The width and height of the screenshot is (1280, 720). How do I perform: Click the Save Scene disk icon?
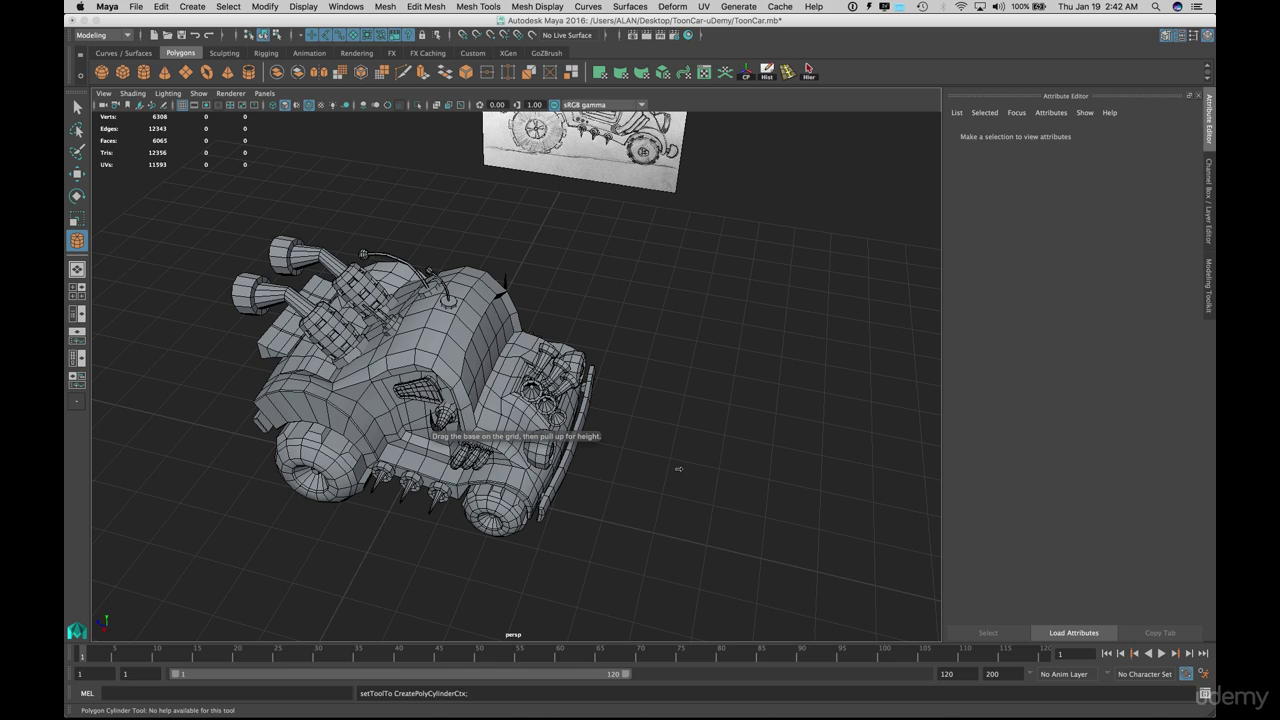pyautogui.click(x=181, y=35)
